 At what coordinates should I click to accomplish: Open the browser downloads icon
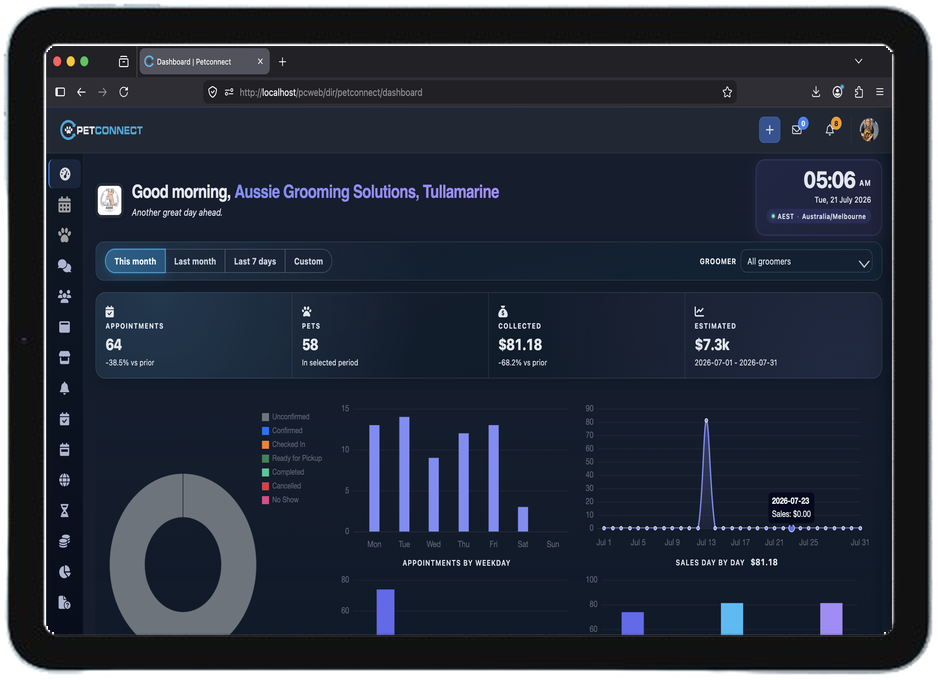(815, 92)
